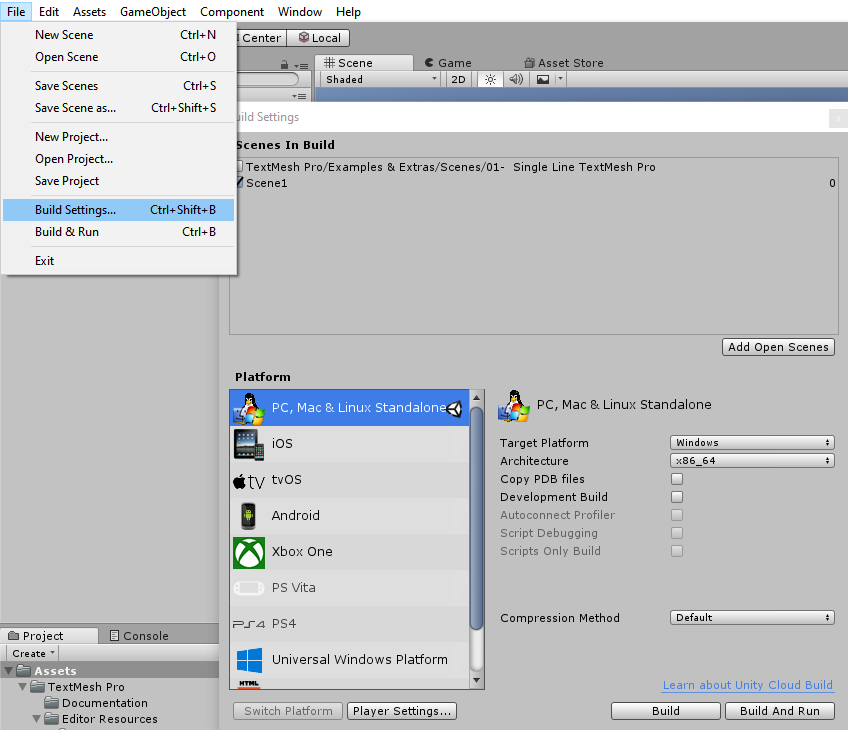Toggle Script Debugging checkbox

[x=677, y=533]
